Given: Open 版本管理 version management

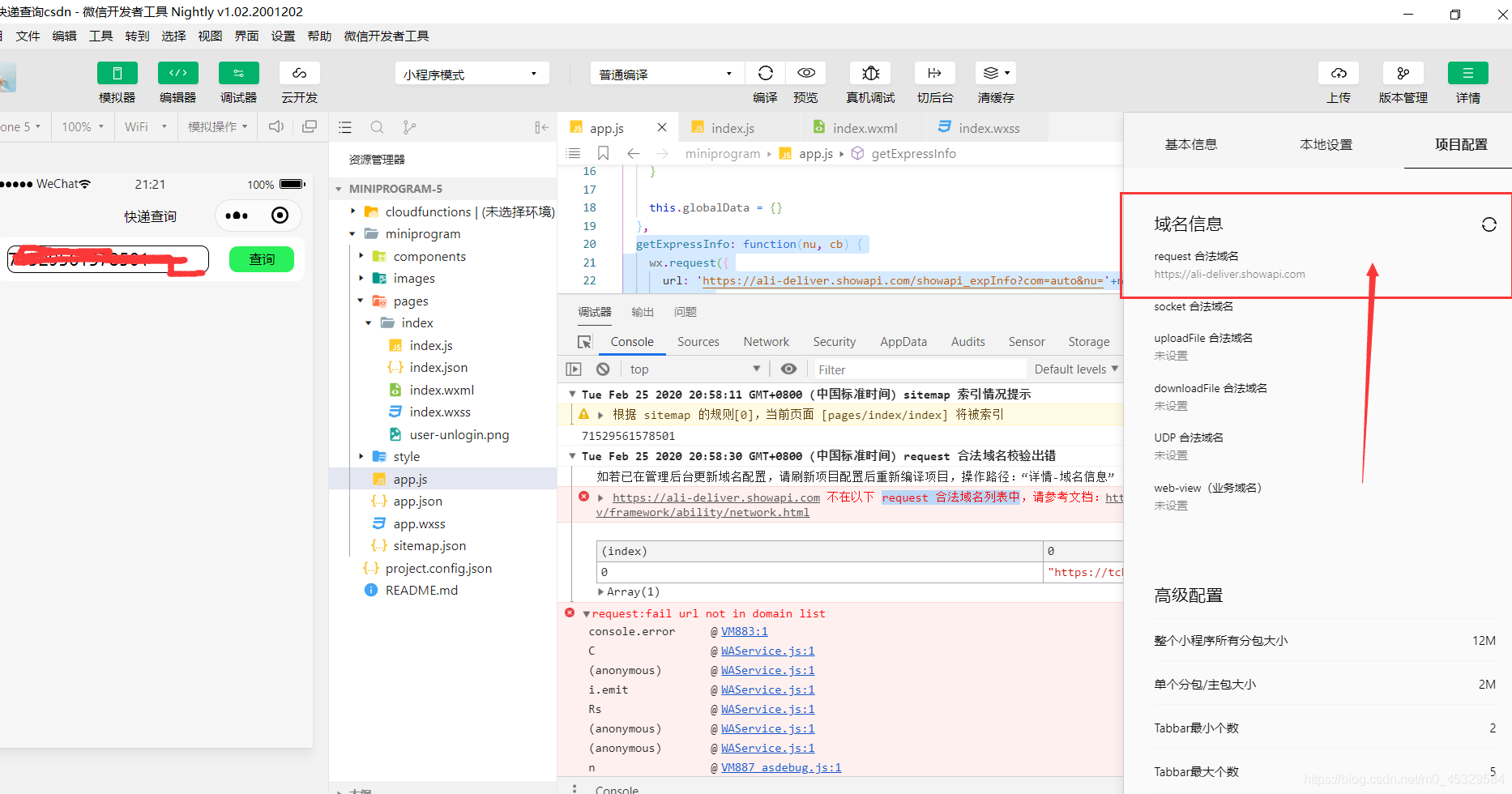Looking at the screenshot, I should (x=1403, y=73).
